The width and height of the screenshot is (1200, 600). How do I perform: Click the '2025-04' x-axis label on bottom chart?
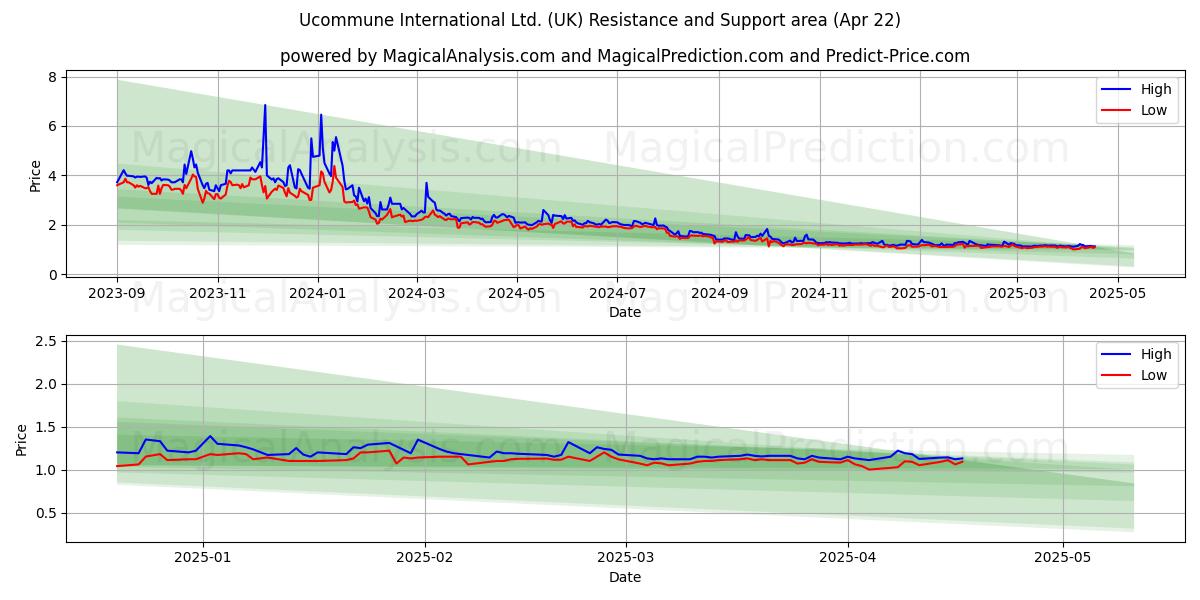pos(848,559)
